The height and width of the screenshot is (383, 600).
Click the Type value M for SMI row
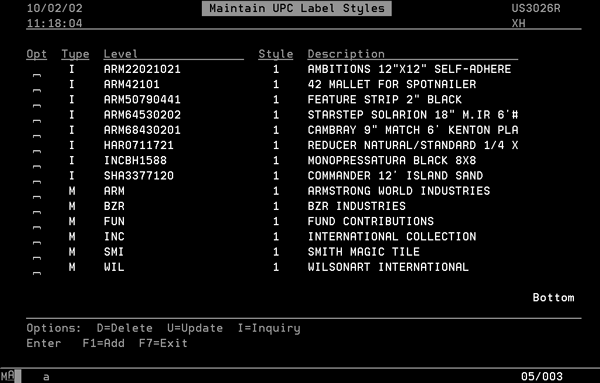click(72, 252)
